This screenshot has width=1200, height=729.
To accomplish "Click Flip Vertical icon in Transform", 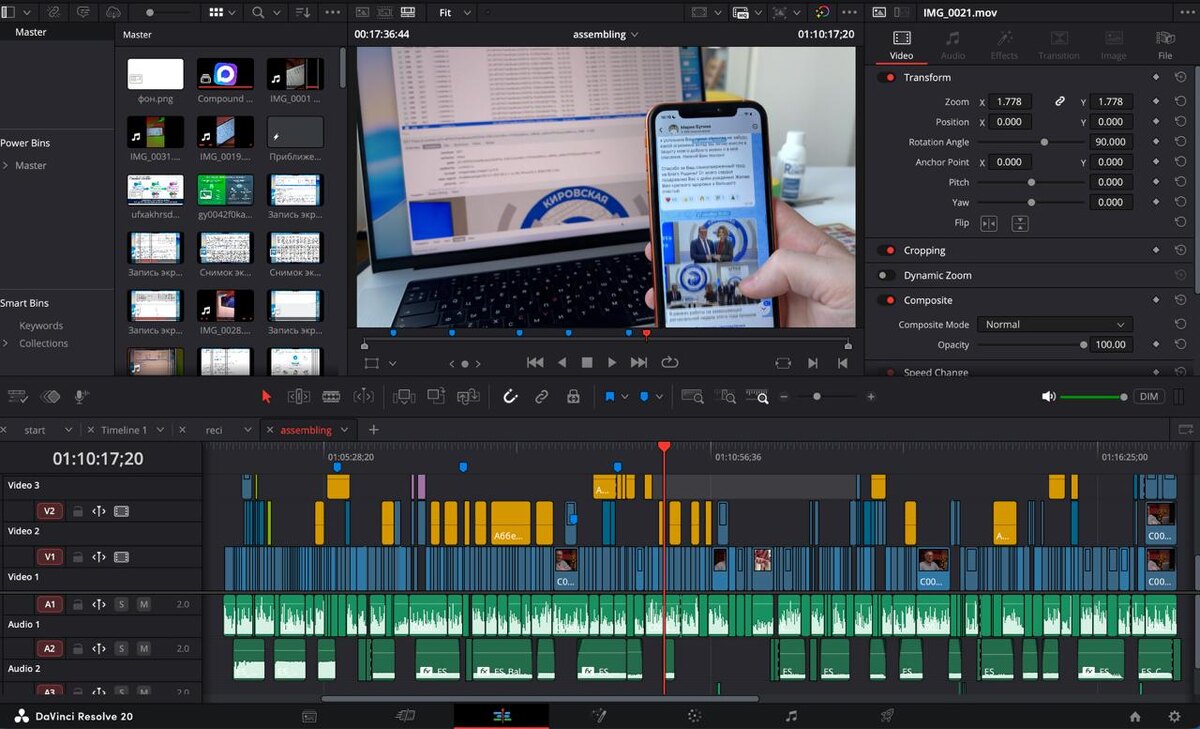I will 1019,223.
